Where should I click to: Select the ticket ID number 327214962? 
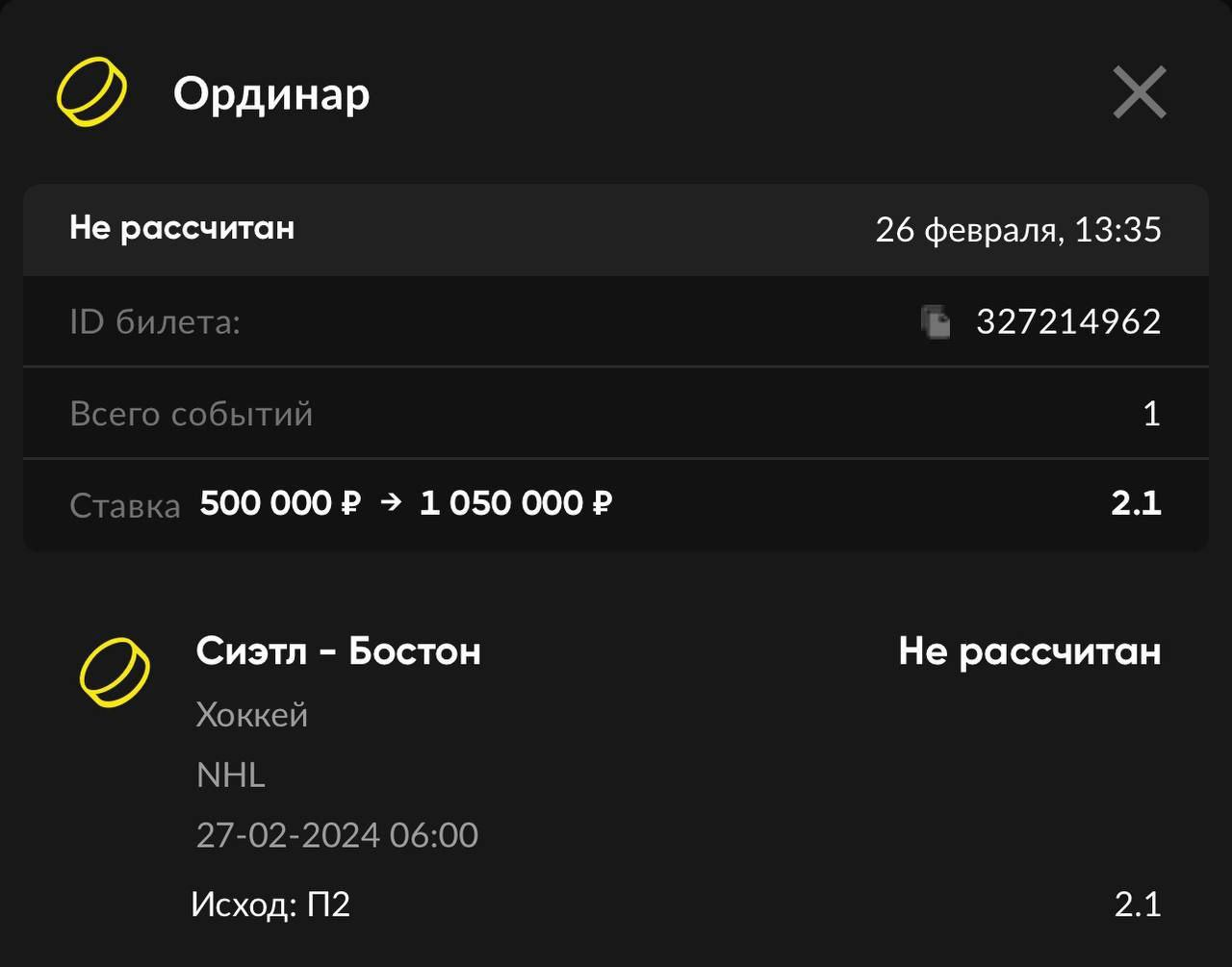(1068, 321)
